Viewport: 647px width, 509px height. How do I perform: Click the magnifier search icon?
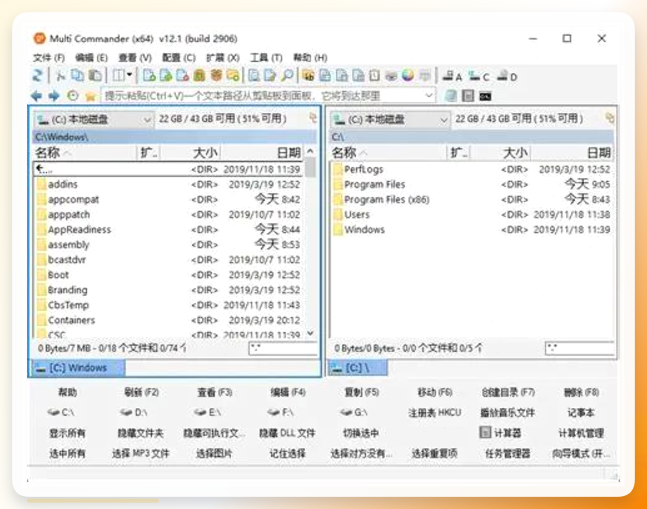(287, 75)
